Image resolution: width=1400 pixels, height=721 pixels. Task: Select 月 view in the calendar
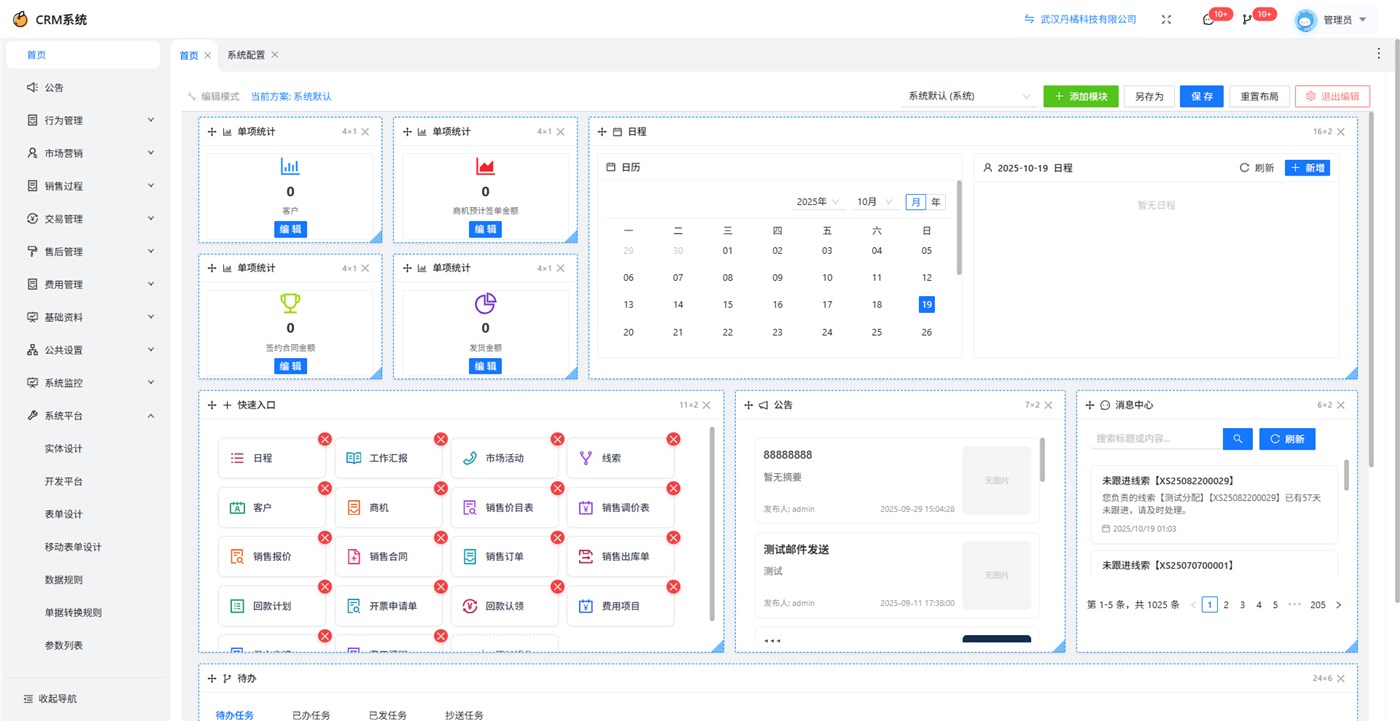click(x=915, y=202)
